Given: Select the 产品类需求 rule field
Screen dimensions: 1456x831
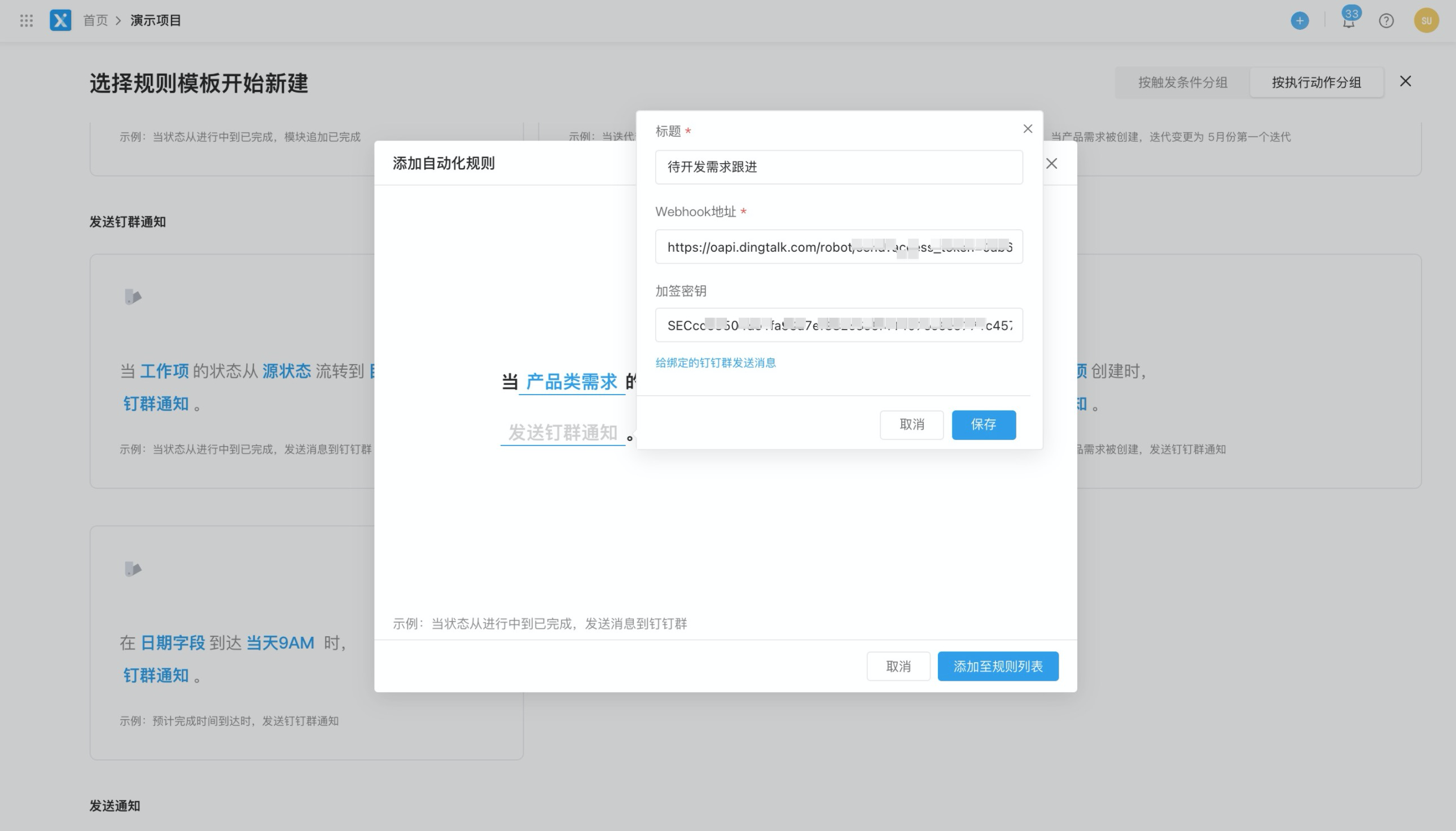Looking at the screenshot, I should tap(571, 381).
